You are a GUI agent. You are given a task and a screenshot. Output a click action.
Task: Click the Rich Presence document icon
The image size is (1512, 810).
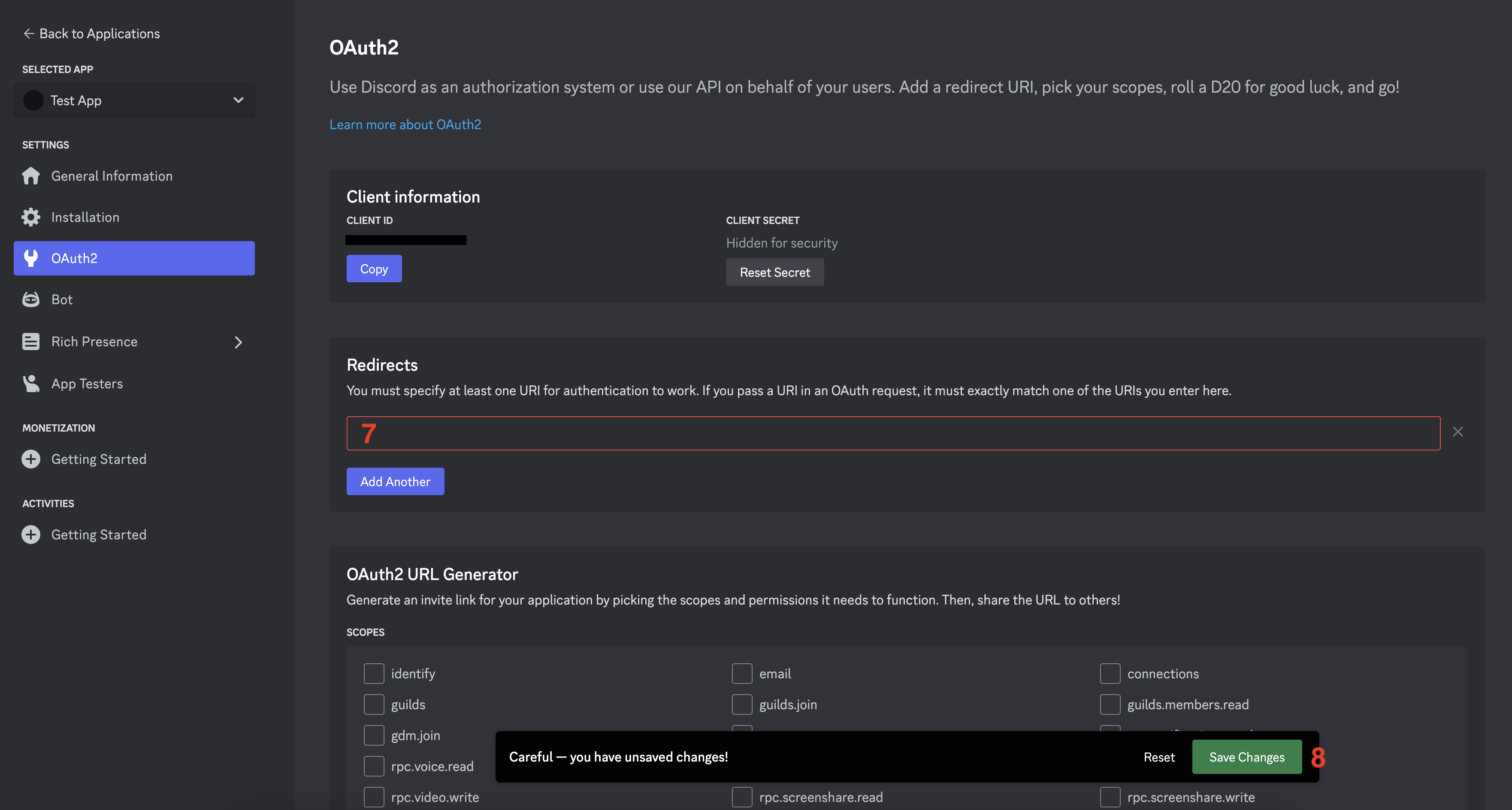30,342
